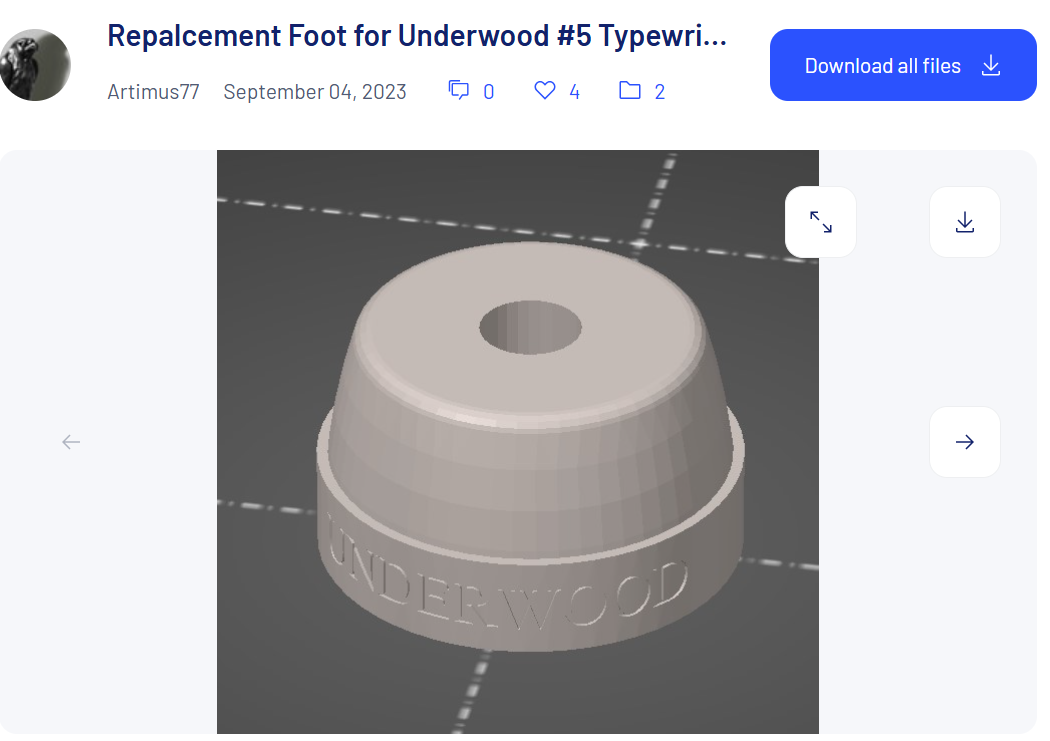The height and width of the screenshot is (741, 1050).
Task: Click the September 04, 2023 upload date
Action: coord(314,91)
